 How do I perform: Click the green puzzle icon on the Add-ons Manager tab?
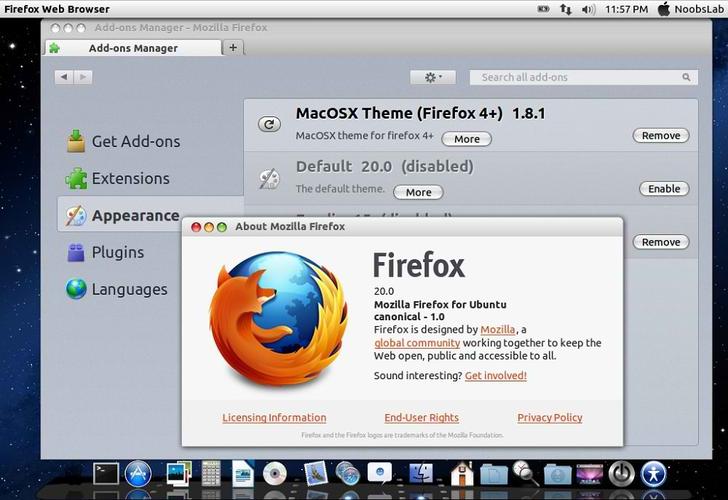click(x=54, y=48)
